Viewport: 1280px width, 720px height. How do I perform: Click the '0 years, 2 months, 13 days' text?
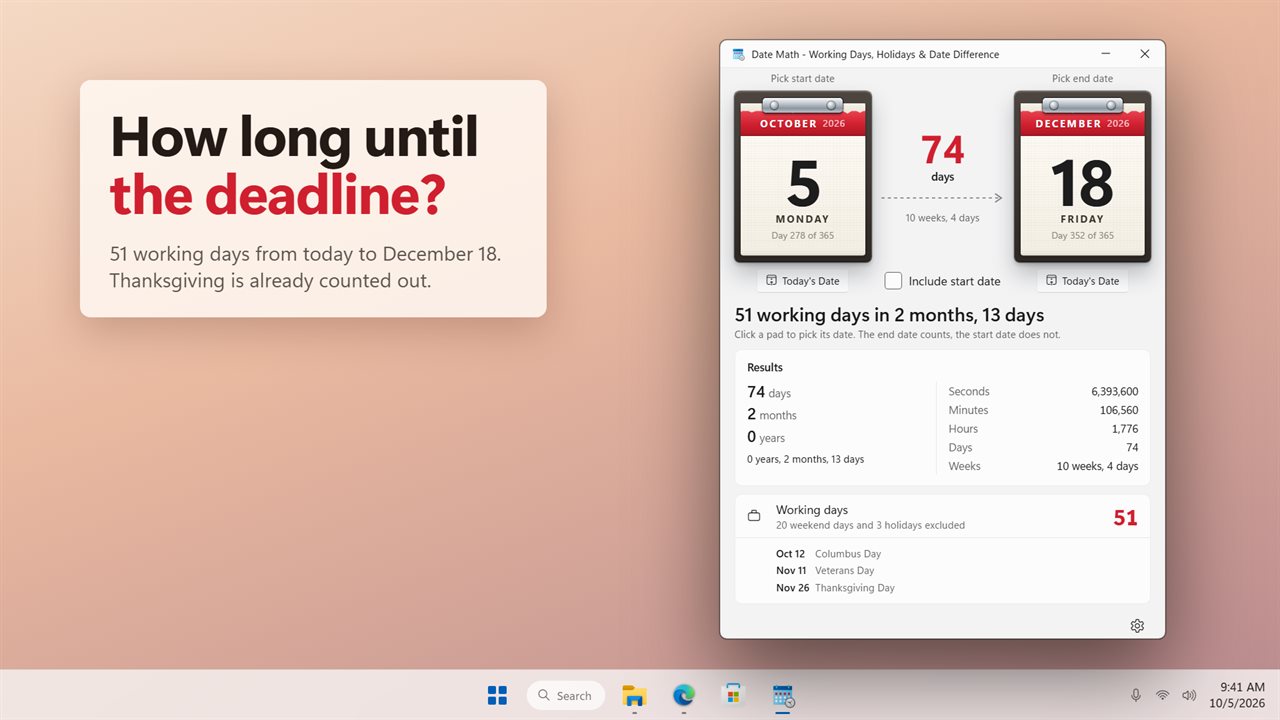(x=806, y=459)
